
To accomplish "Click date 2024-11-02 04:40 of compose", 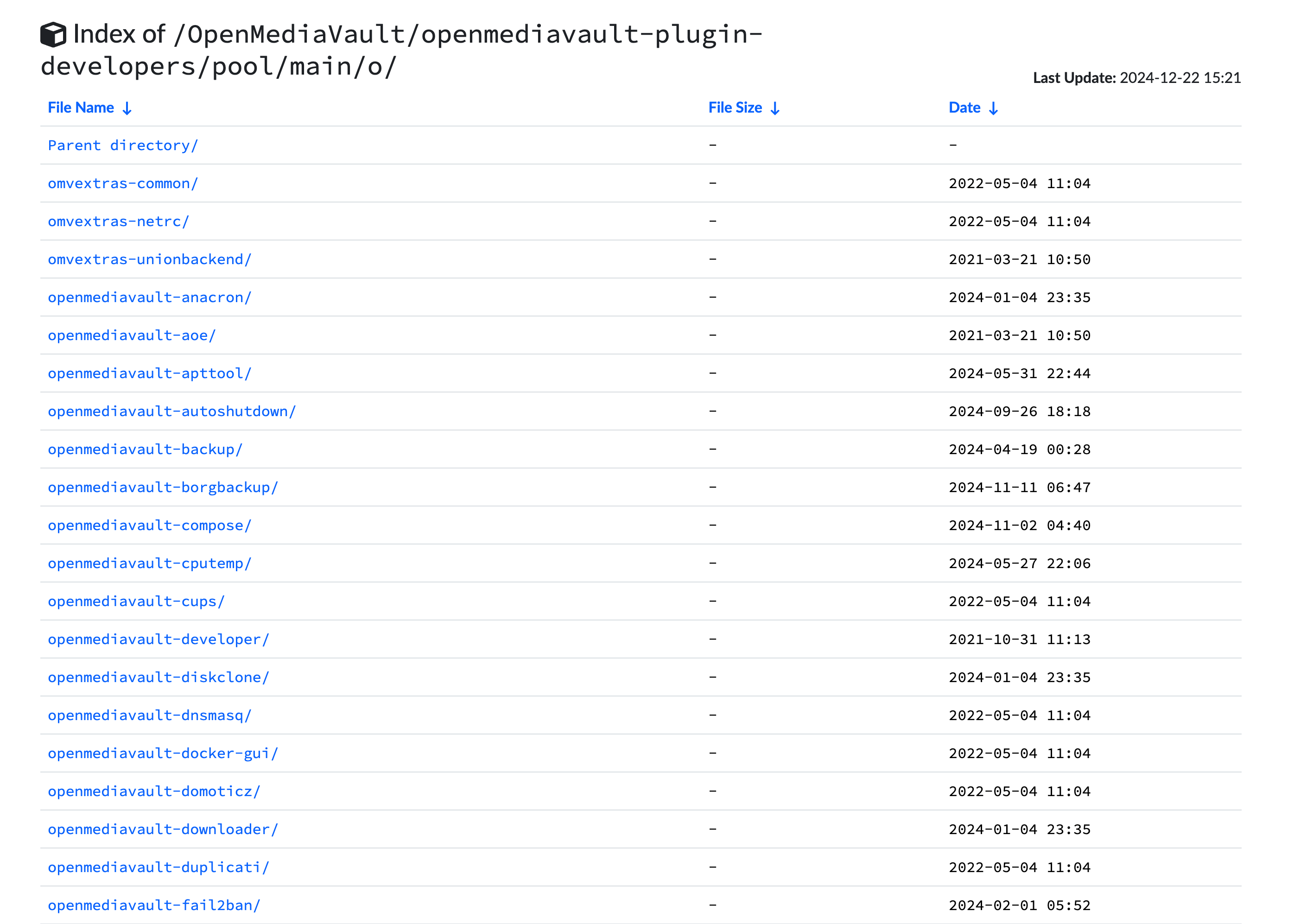I will pyautogui.click(x=1020, y=526).
